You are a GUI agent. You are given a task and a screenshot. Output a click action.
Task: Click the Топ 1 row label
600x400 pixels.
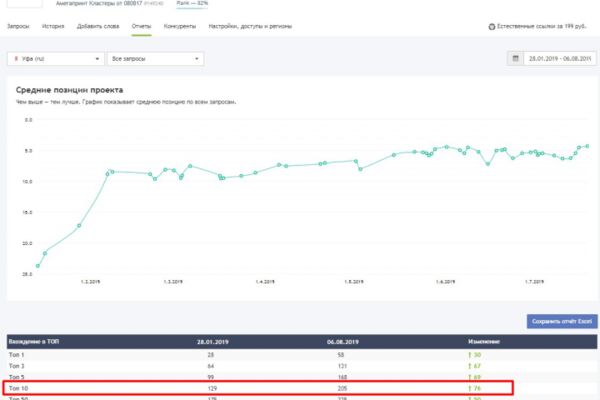[x=16, y=355]
